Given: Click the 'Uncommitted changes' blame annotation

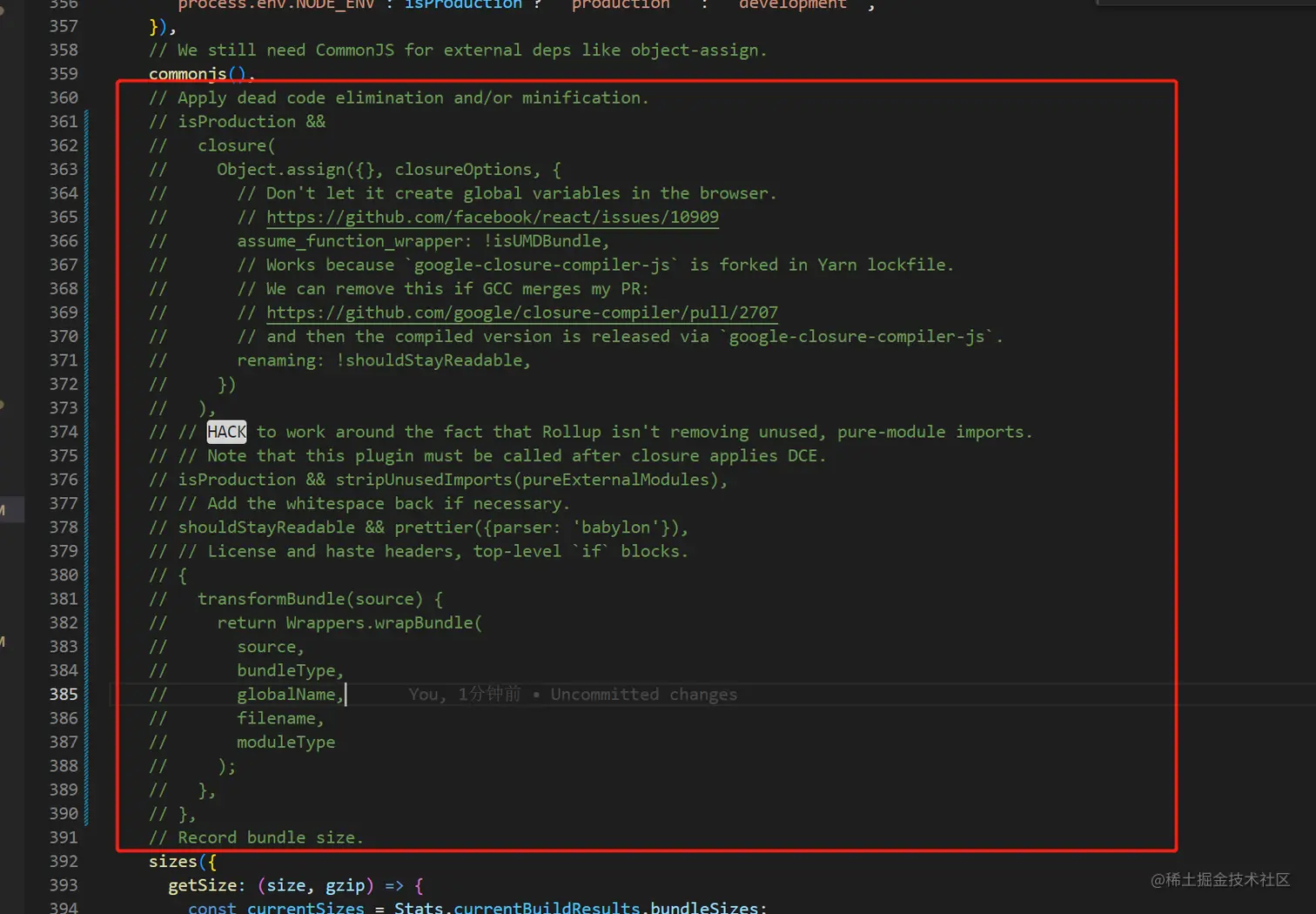Looking at the screenshot, I should pyautogui.click(x=644, y=695).
